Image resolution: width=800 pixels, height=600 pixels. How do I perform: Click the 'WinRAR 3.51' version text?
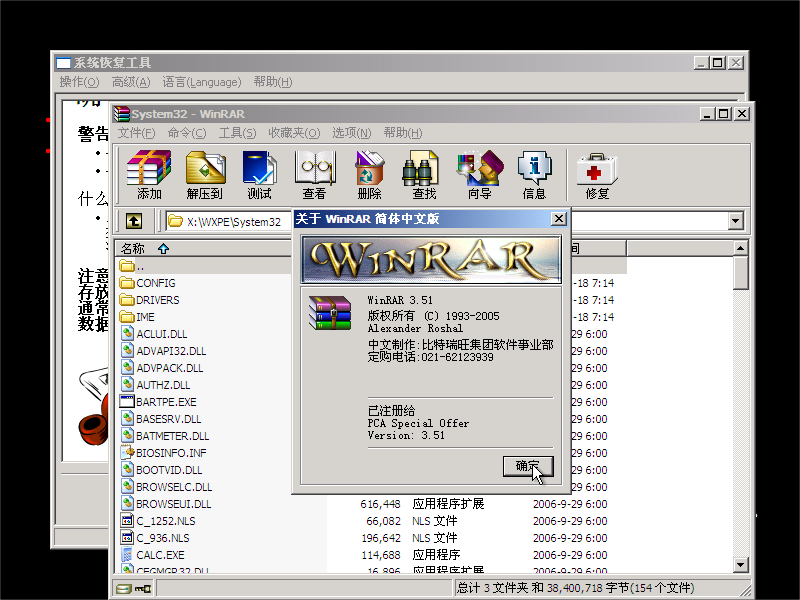coord(399,300)
